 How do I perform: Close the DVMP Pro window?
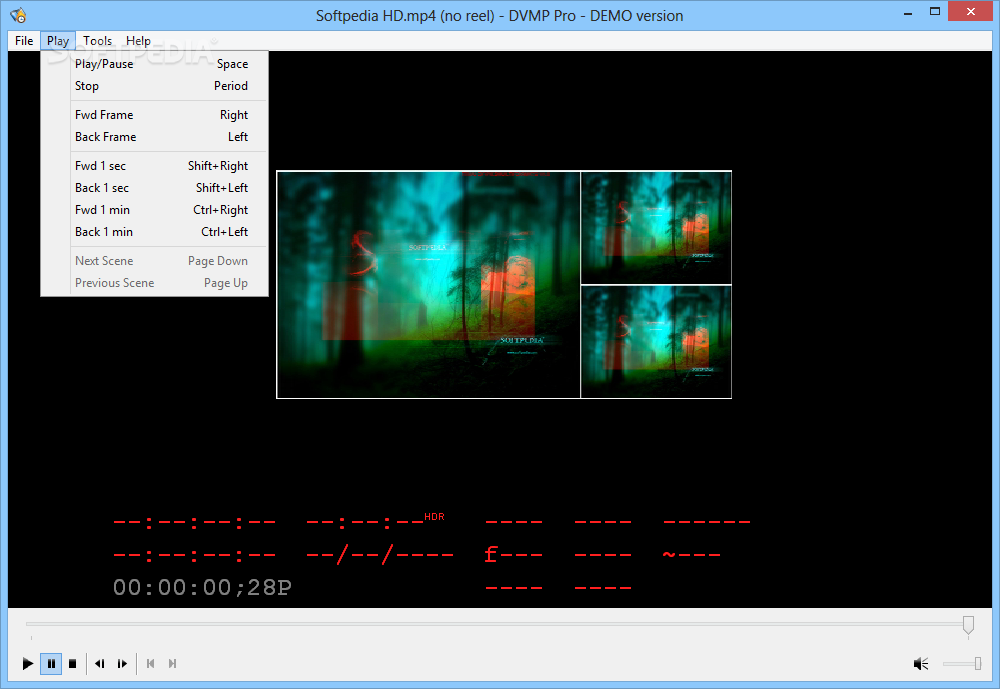click(971, 11)
